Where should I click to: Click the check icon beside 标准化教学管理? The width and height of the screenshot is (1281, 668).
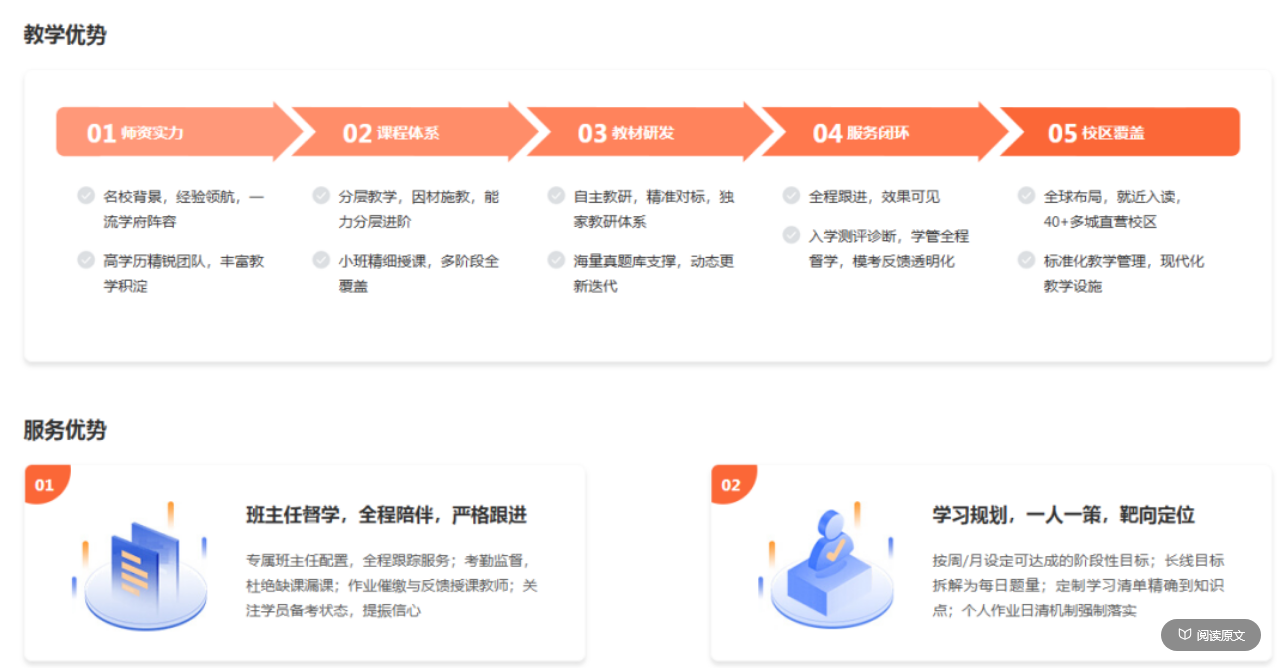1026,260
